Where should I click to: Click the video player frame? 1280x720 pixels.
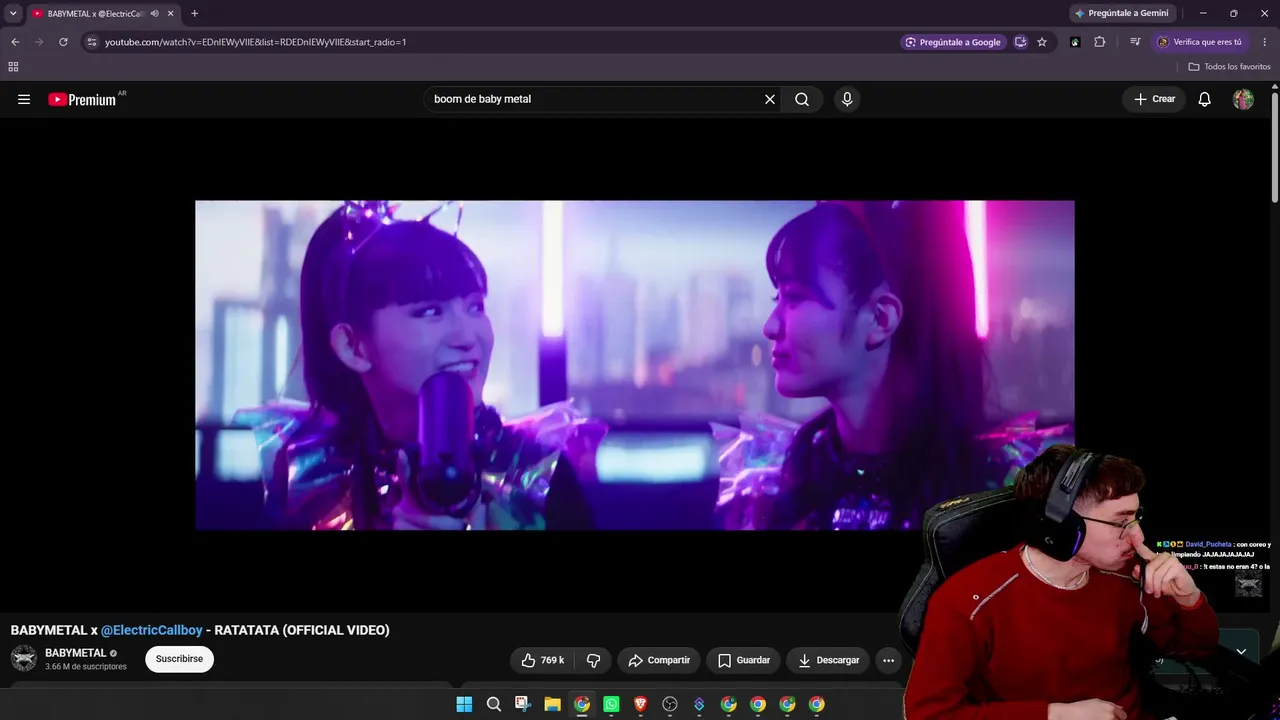(x=635, y=365)
